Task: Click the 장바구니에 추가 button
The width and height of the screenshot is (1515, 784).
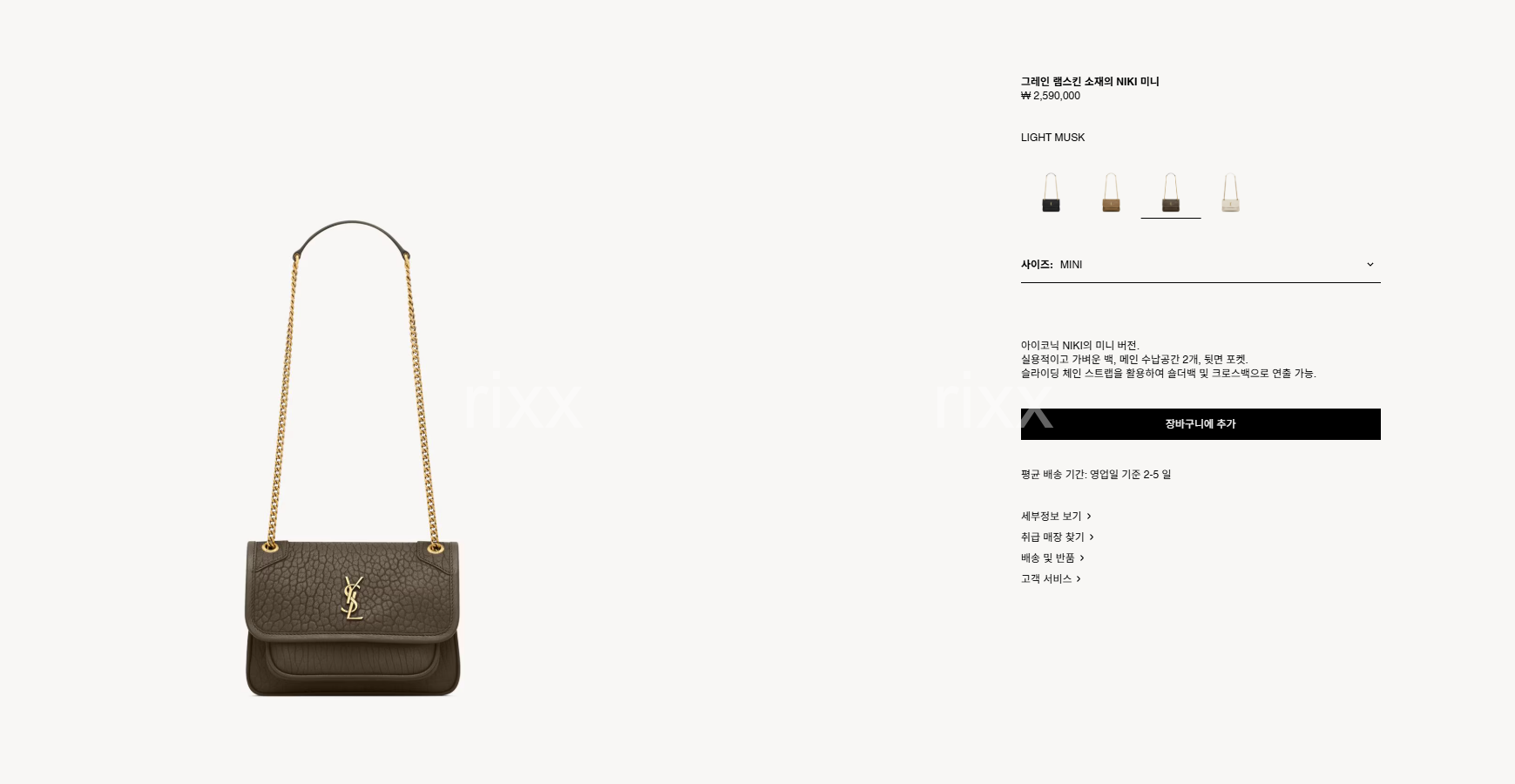Action: point(1201,424)
